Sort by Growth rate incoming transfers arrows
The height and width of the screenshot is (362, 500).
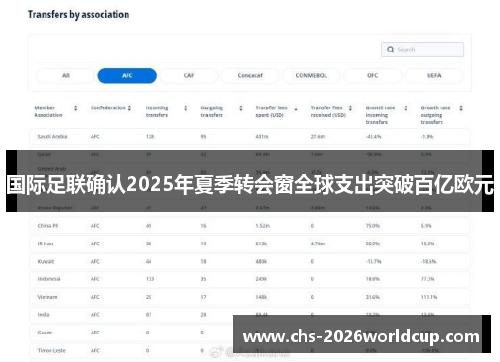(x=406, y=108)
